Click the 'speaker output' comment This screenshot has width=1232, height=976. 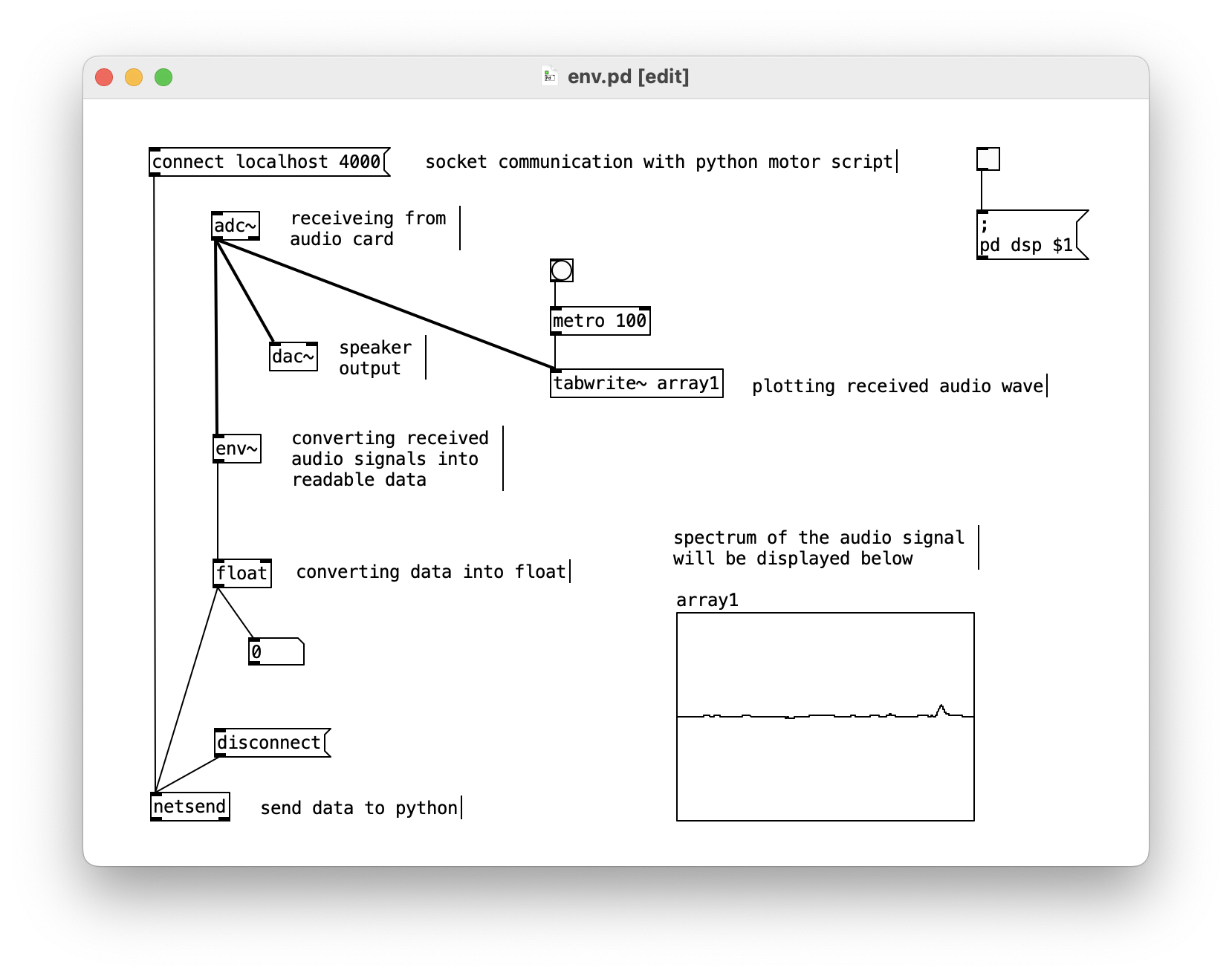(x=375, y=358)
